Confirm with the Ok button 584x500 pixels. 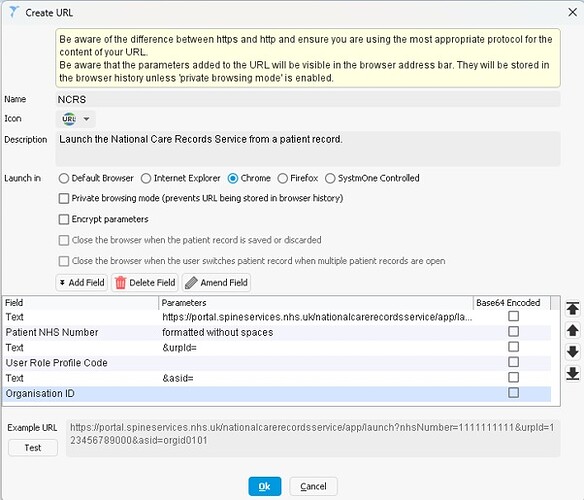(x=264, y=486)
